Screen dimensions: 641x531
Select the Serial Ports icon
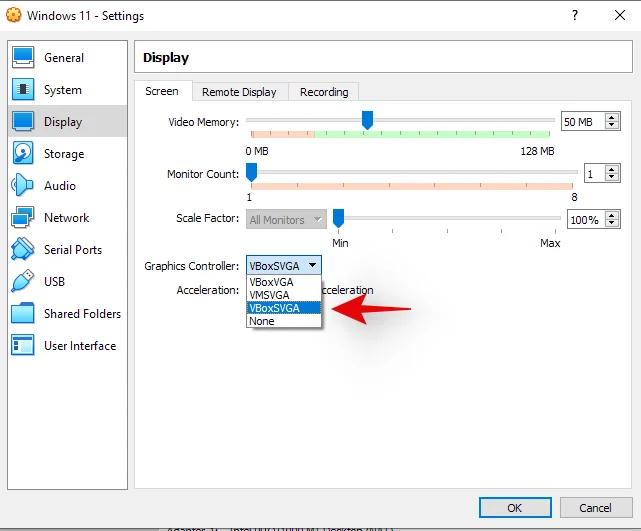pyautogui.click(x=23, y=249)
